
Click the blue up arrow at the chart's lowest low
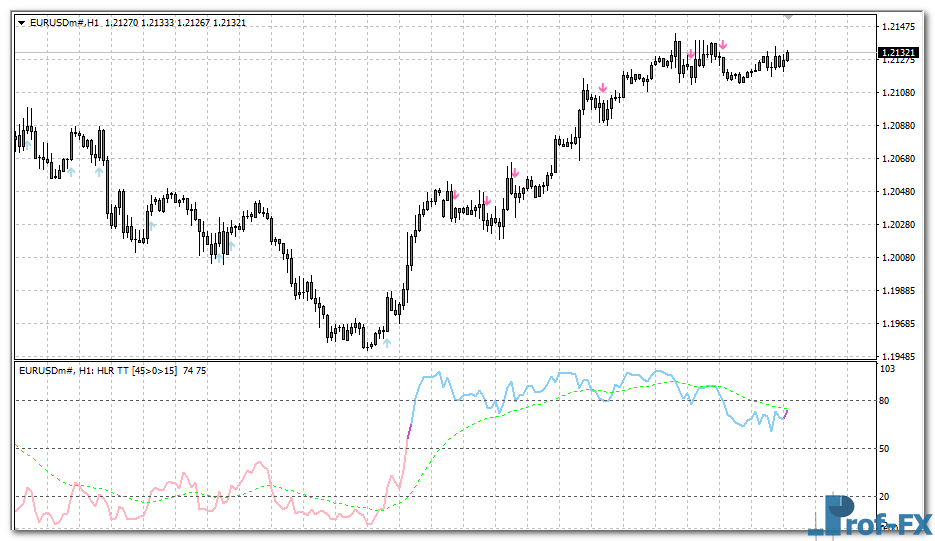(x=387, y=343)
